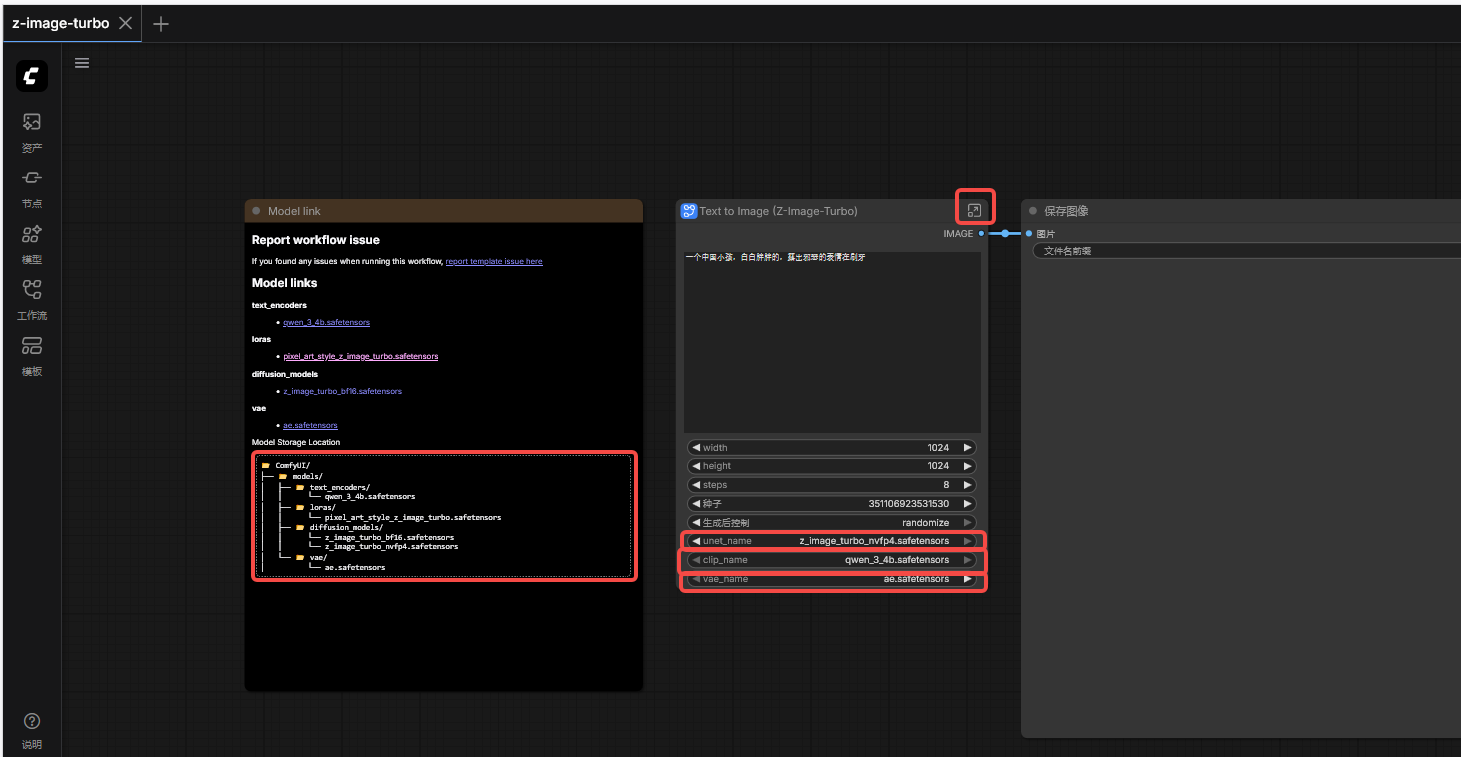
Task: Increase the steps value with right arrow
Action: click(967, 485)
